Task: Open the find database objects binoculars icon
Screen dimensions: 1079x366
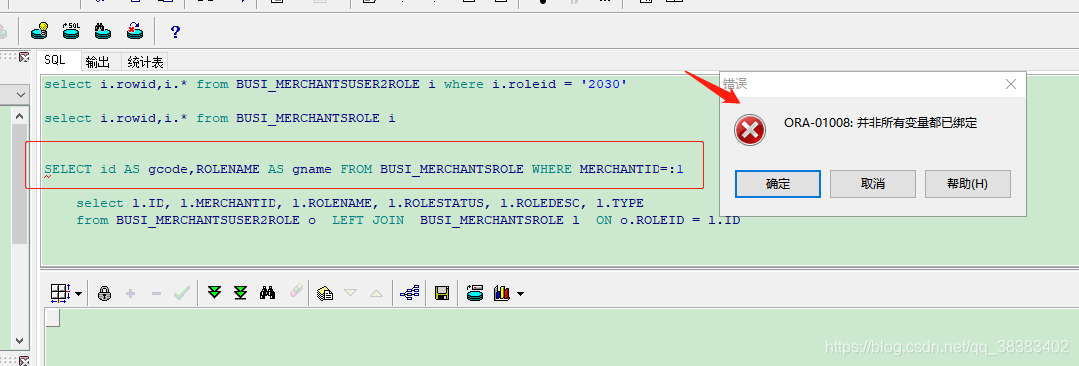Action: pyautogui.click(x=103, y=30)
